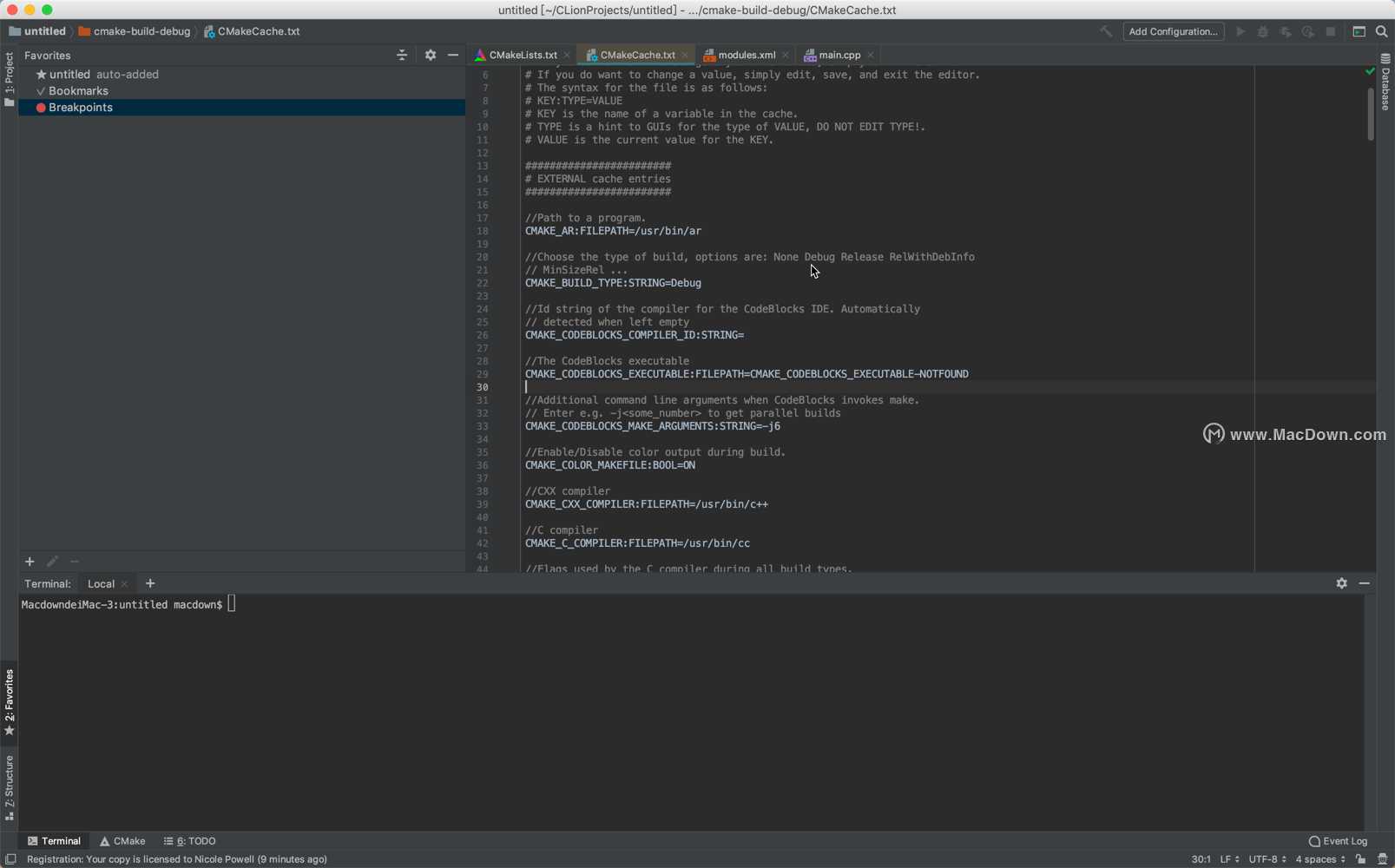Viewport: 1395px width, 868px height.
Task: Open the 4 spaces indent dropdown
Action: tap(1320, 859)
